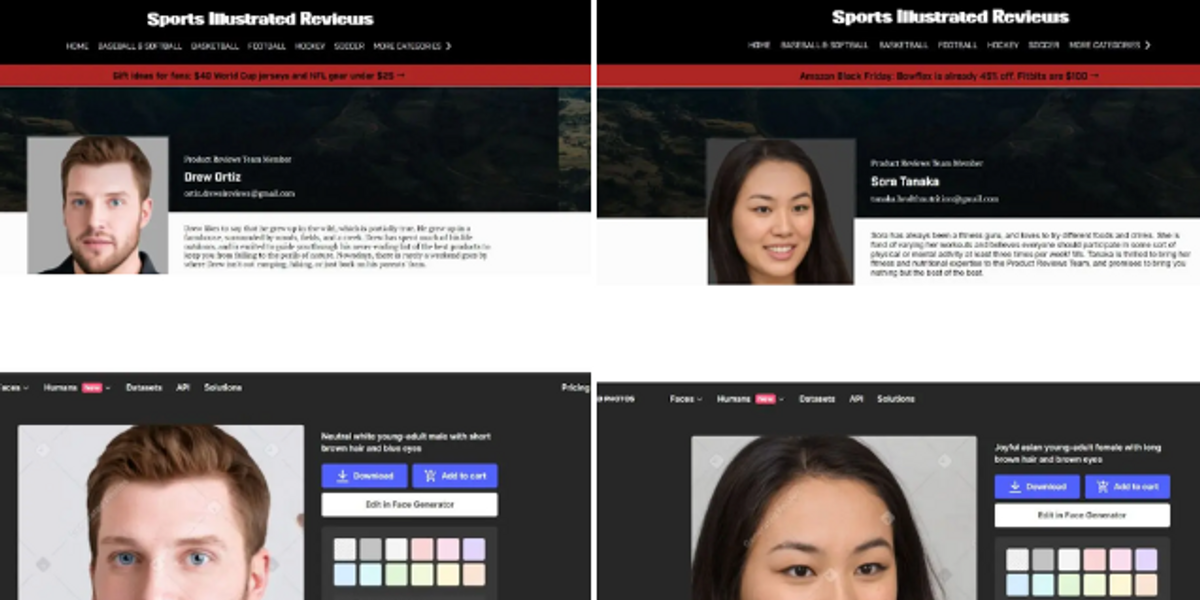Click the pink New badge on the female face page
The width and height of the screenshot is (1200, 600).
[765, 399]
